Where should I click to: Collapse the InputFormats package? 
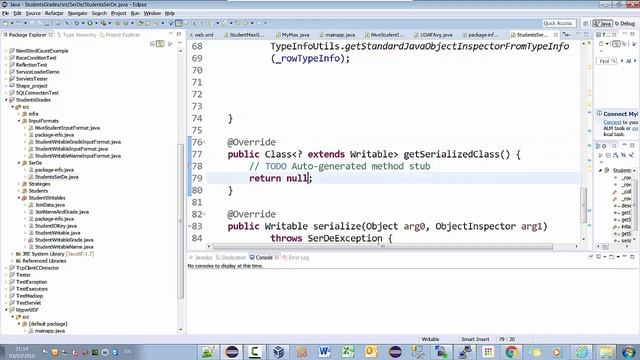point(19,121)
